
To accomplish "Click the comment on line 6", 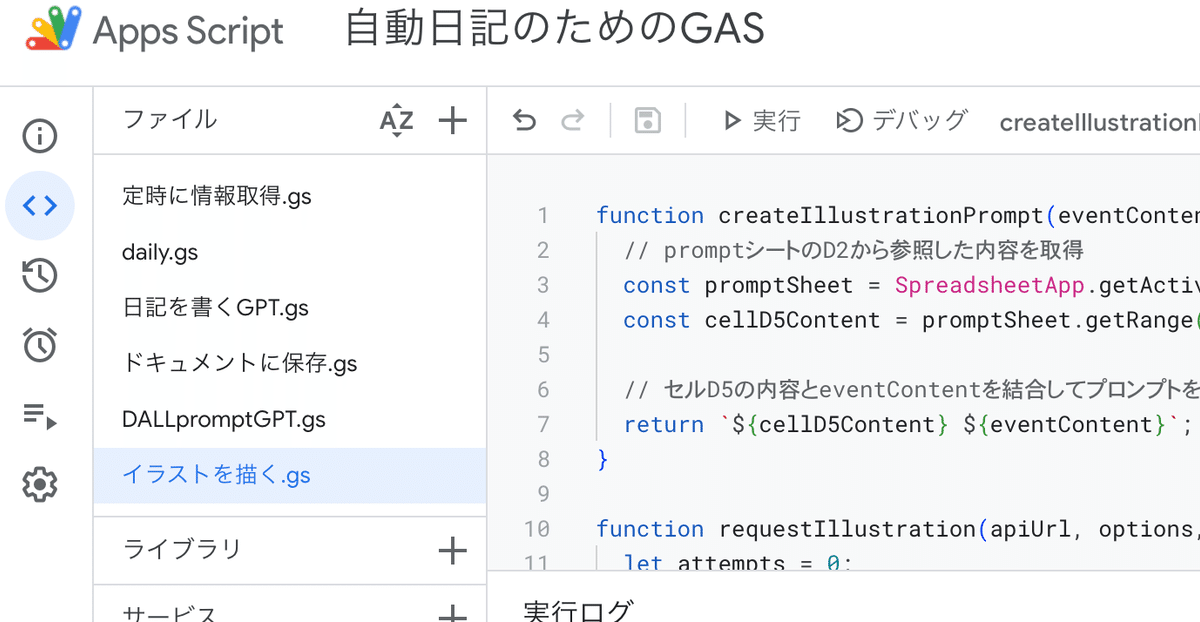I will pos(911,390).
